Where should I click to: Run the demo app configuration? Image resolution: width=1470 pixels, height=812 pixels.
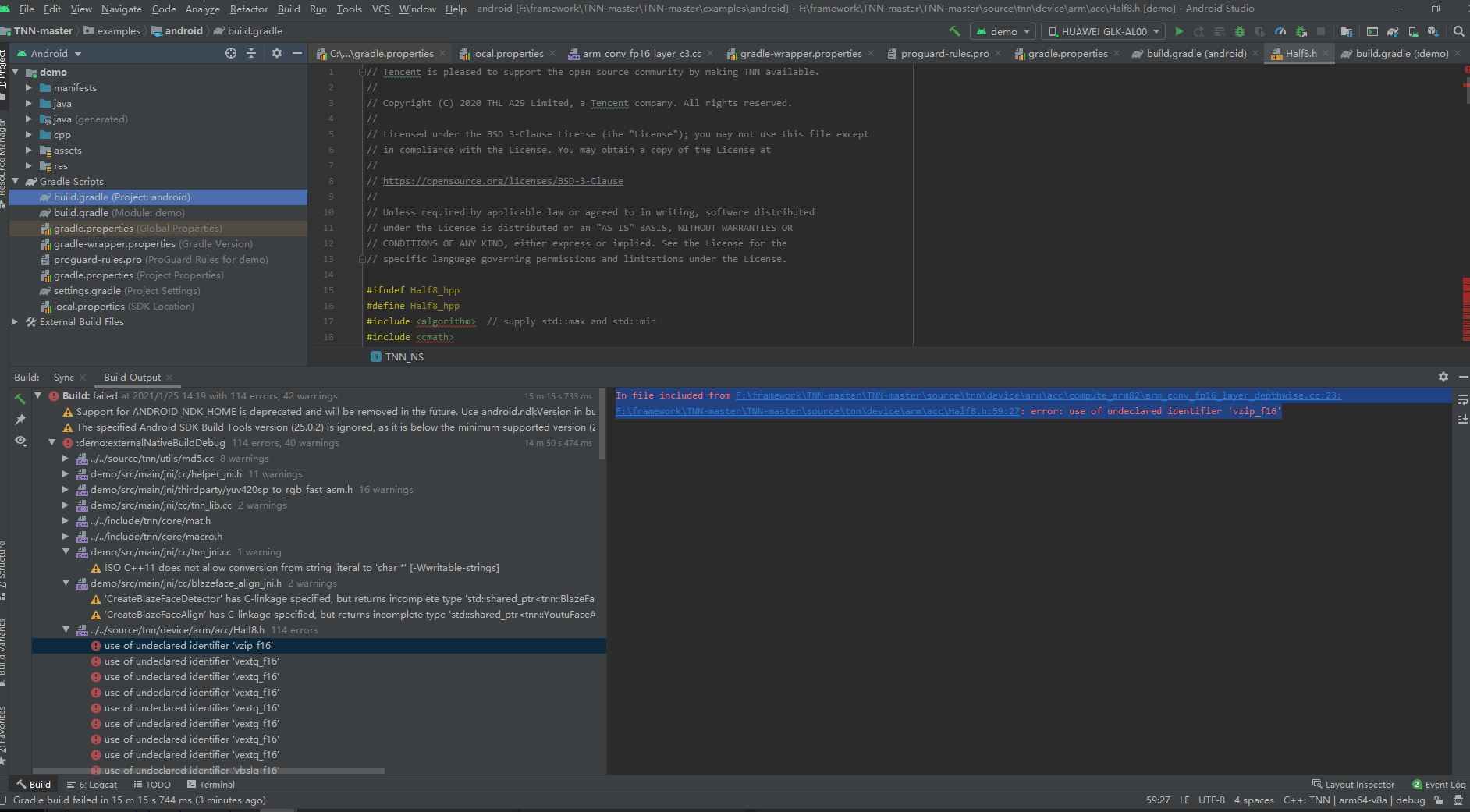1179,31
